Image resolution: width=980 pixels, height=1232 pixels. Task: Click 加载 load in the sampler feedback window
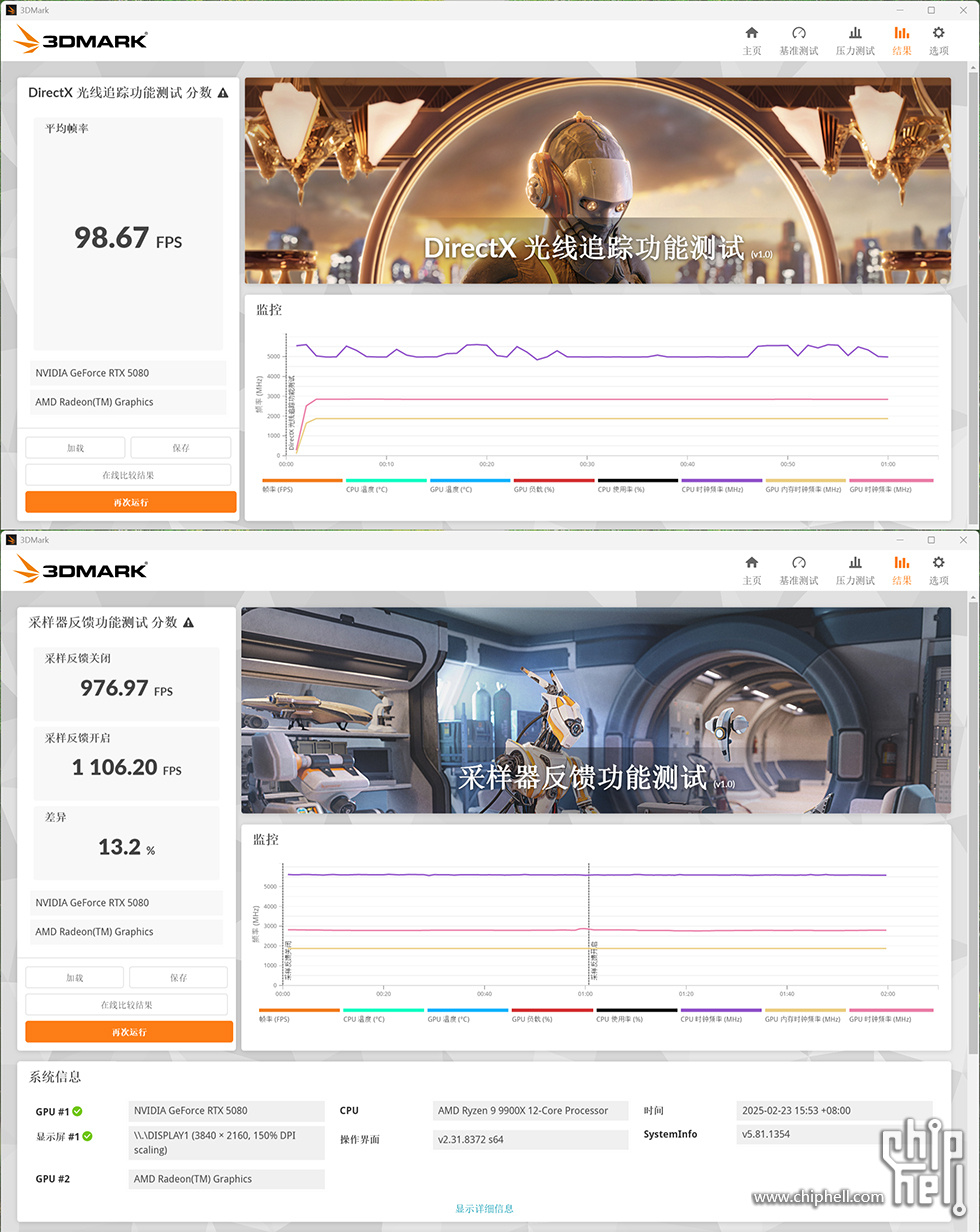click(x=75, y=977)
